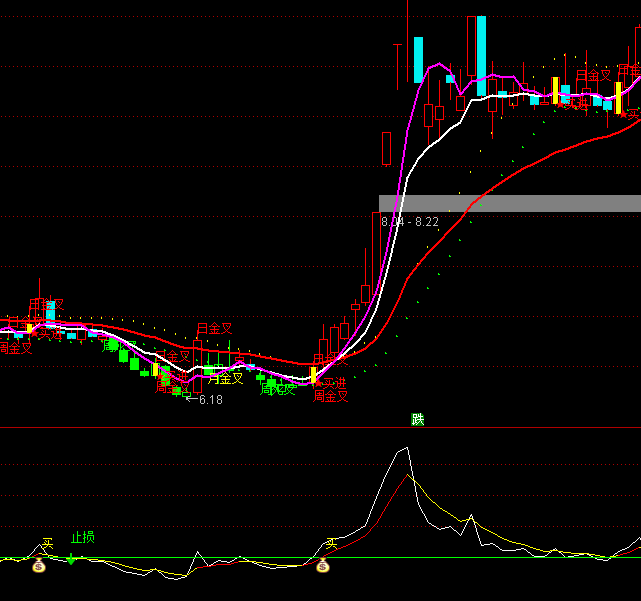The width and height of the screenshot is (641, 601).
Task: Select the 8.04 - 8.22 gap range label
Action: point(410,222)
